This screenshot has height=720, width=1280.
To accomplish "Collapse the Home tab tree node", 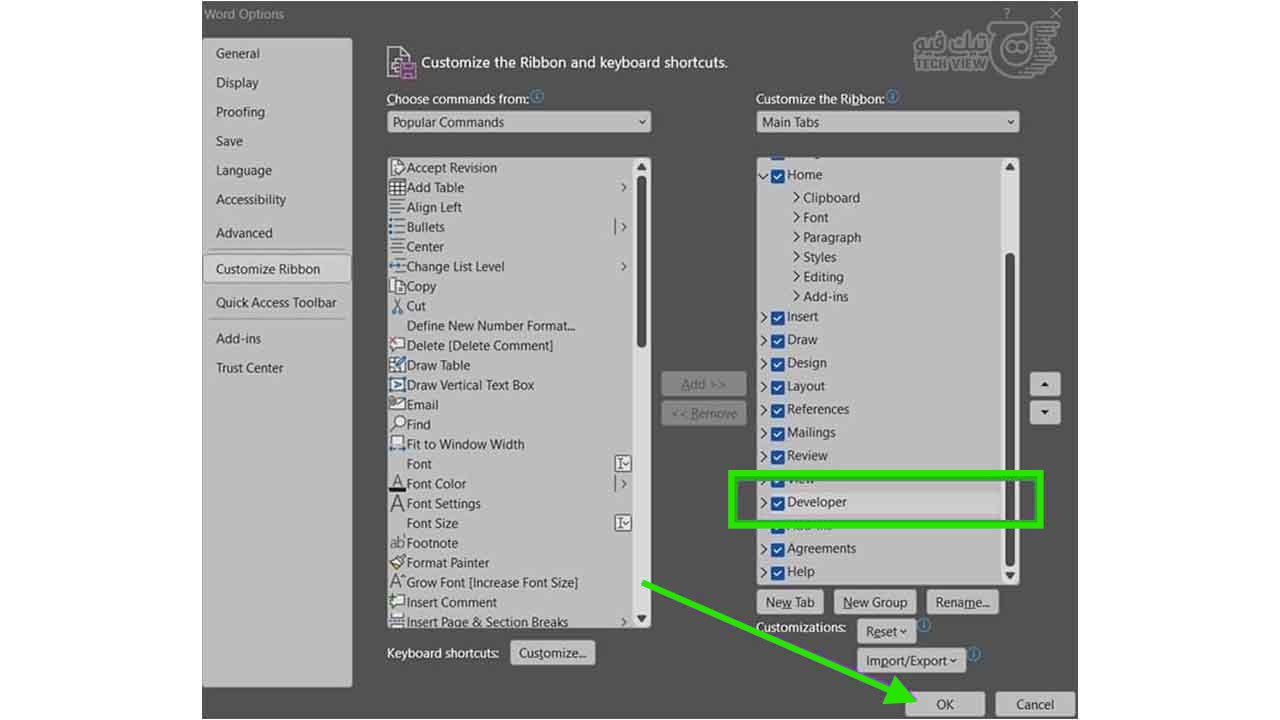I will click(764, 176).
